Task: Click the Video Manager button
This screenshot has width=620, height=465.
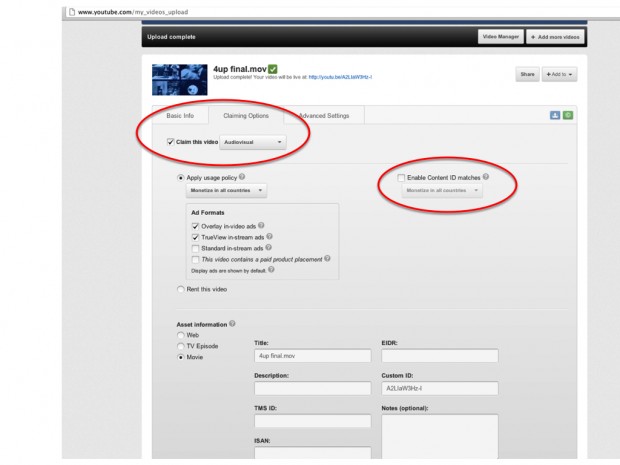Action: tap(501, 37)
